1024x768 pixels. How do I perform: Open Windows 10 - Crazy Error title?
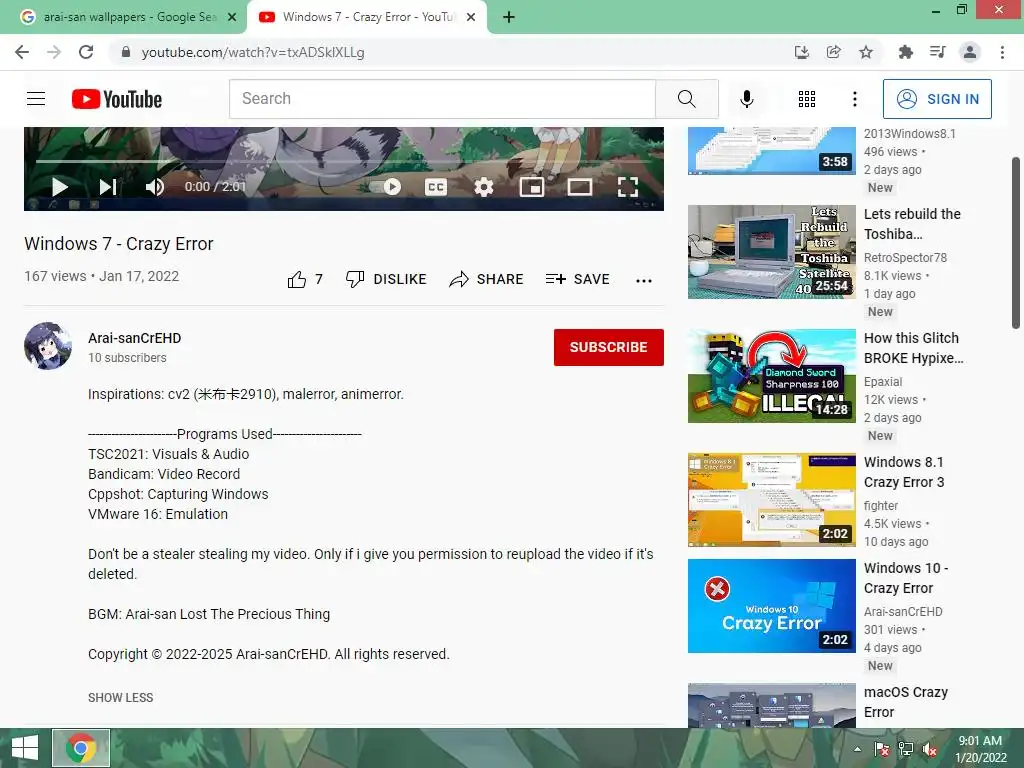906,578
